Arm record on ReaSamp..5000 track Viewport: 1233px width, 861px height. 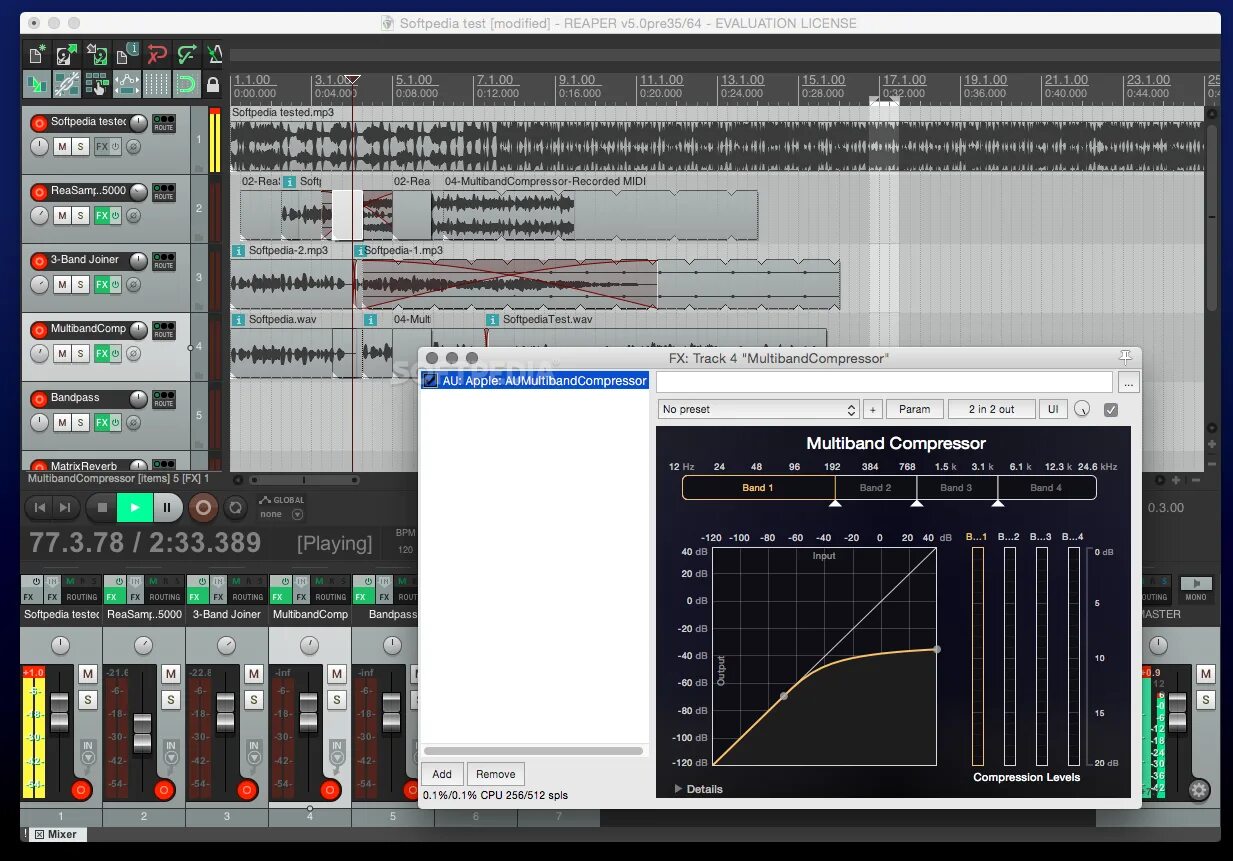pyautogui.click(x=39, y=192)
